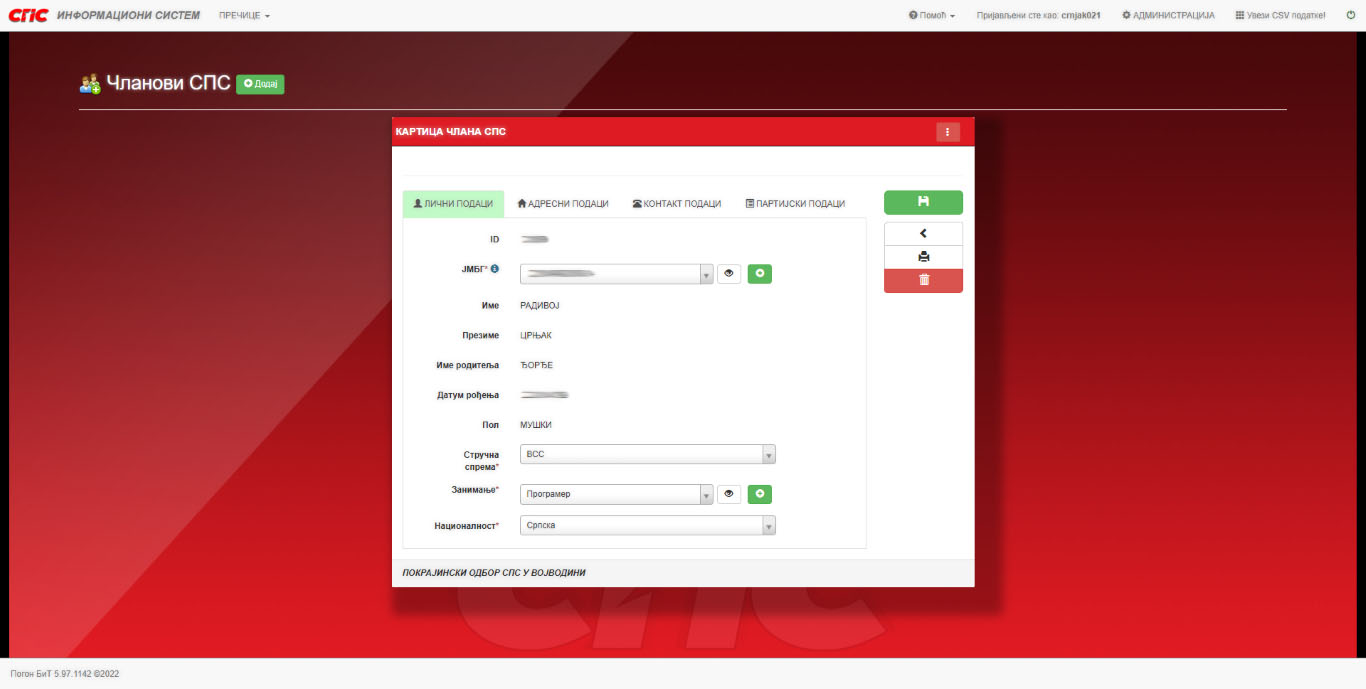The height and width of the screenshot is (689, 1366).
Task: Open the Пречице shortcuts menu
Action: (x=244, y=16)
